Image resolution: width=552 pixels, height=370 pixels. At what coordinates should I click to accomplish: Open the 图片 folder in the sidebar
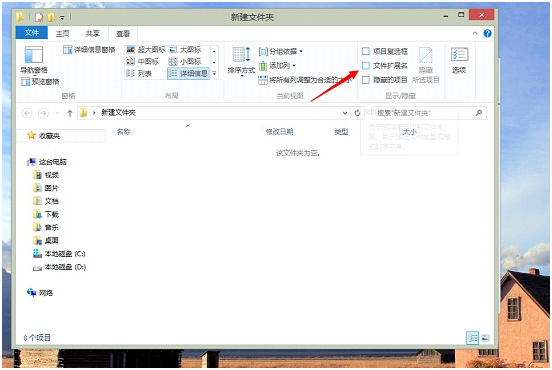tap(51, 188)
